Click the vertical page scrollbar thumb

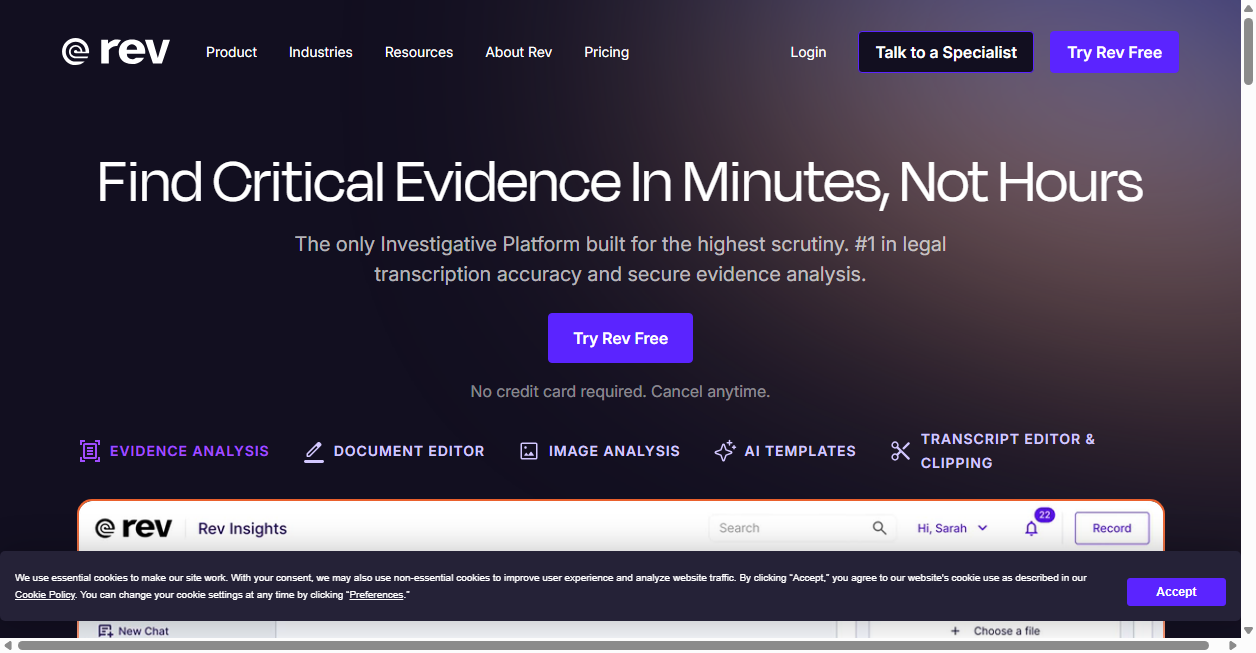[1248, 45]
